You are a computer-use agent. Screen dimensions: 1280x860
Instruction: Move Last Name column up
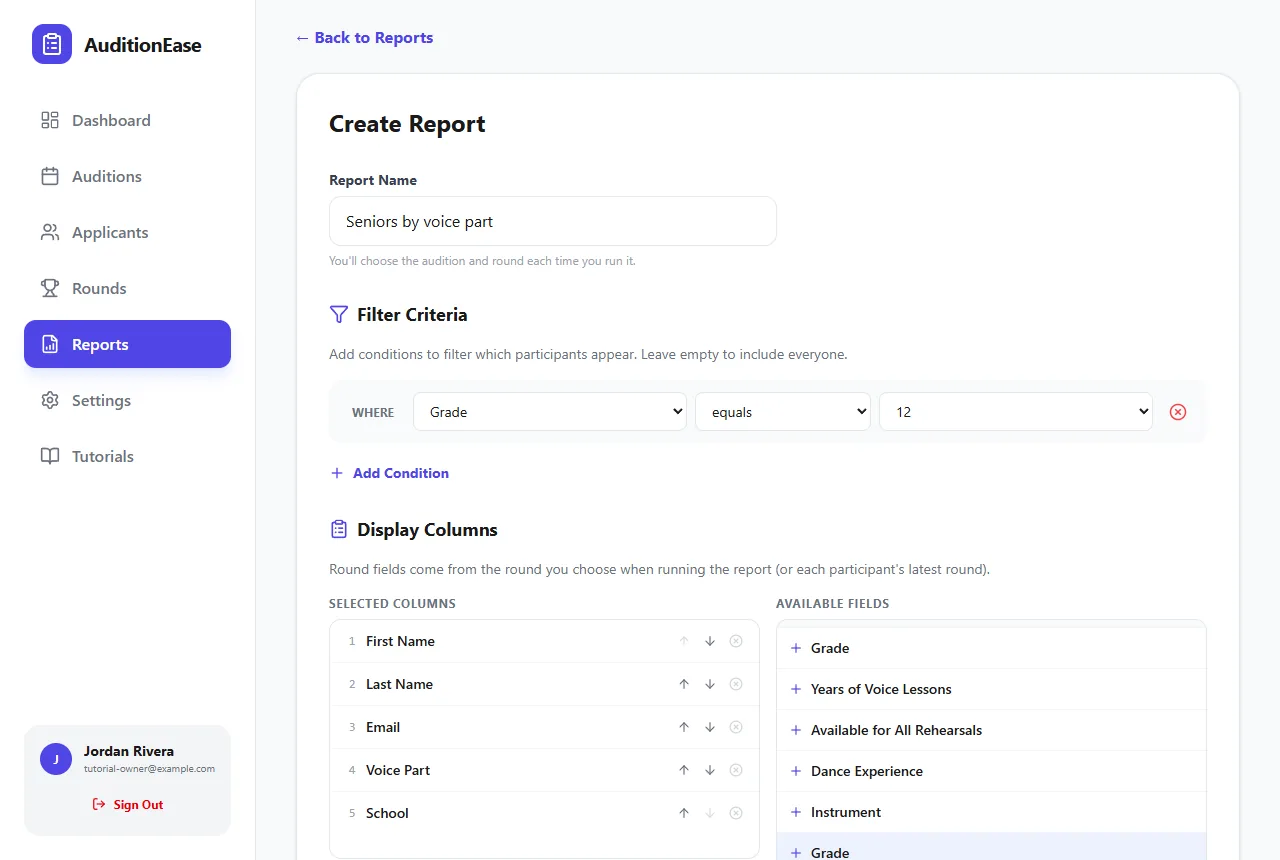684,684
